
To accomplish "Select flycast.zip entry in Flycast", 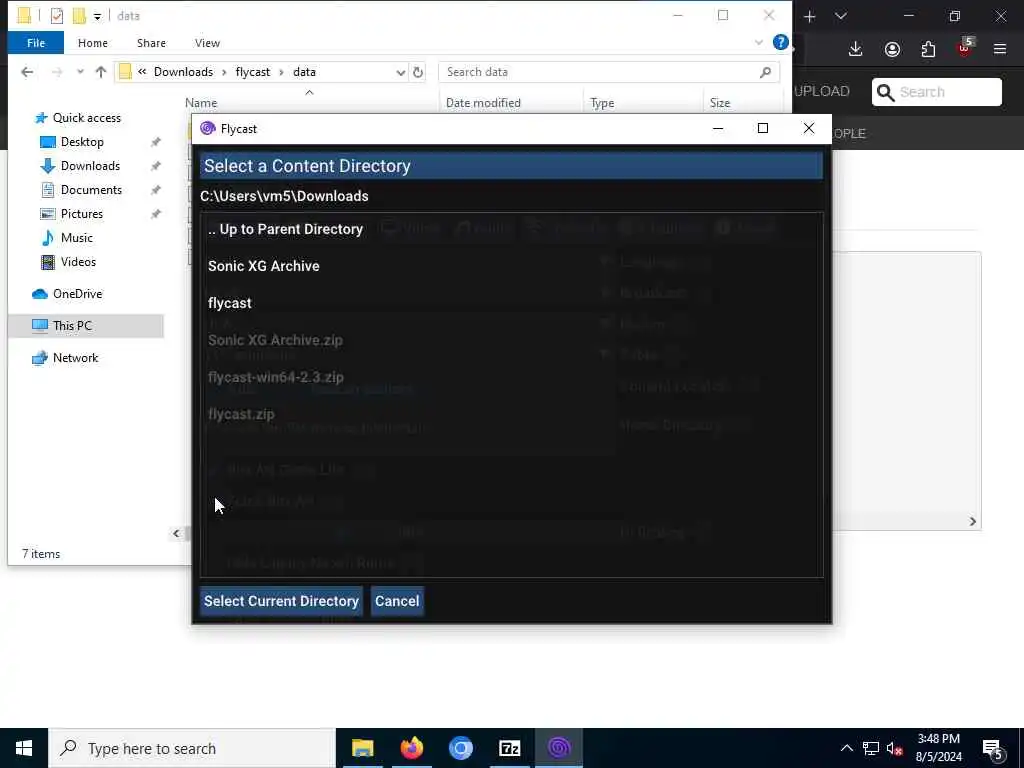I will tap(241, 414).
